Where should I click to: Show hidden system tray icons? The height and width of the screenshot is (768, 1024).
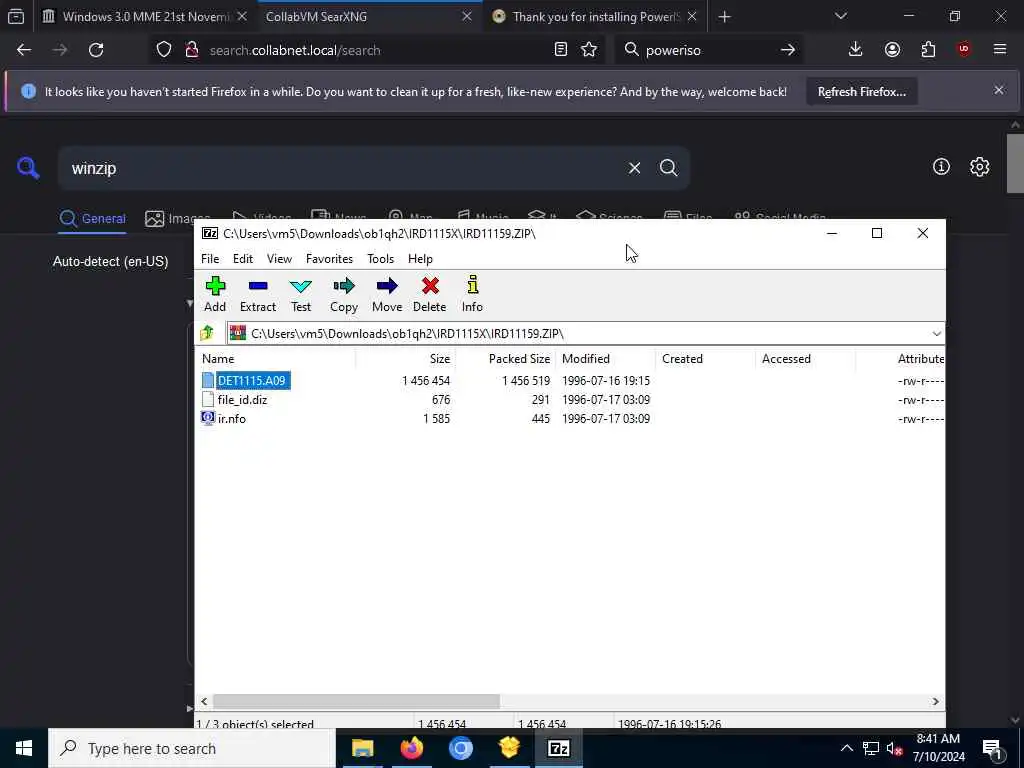(846, 748)
